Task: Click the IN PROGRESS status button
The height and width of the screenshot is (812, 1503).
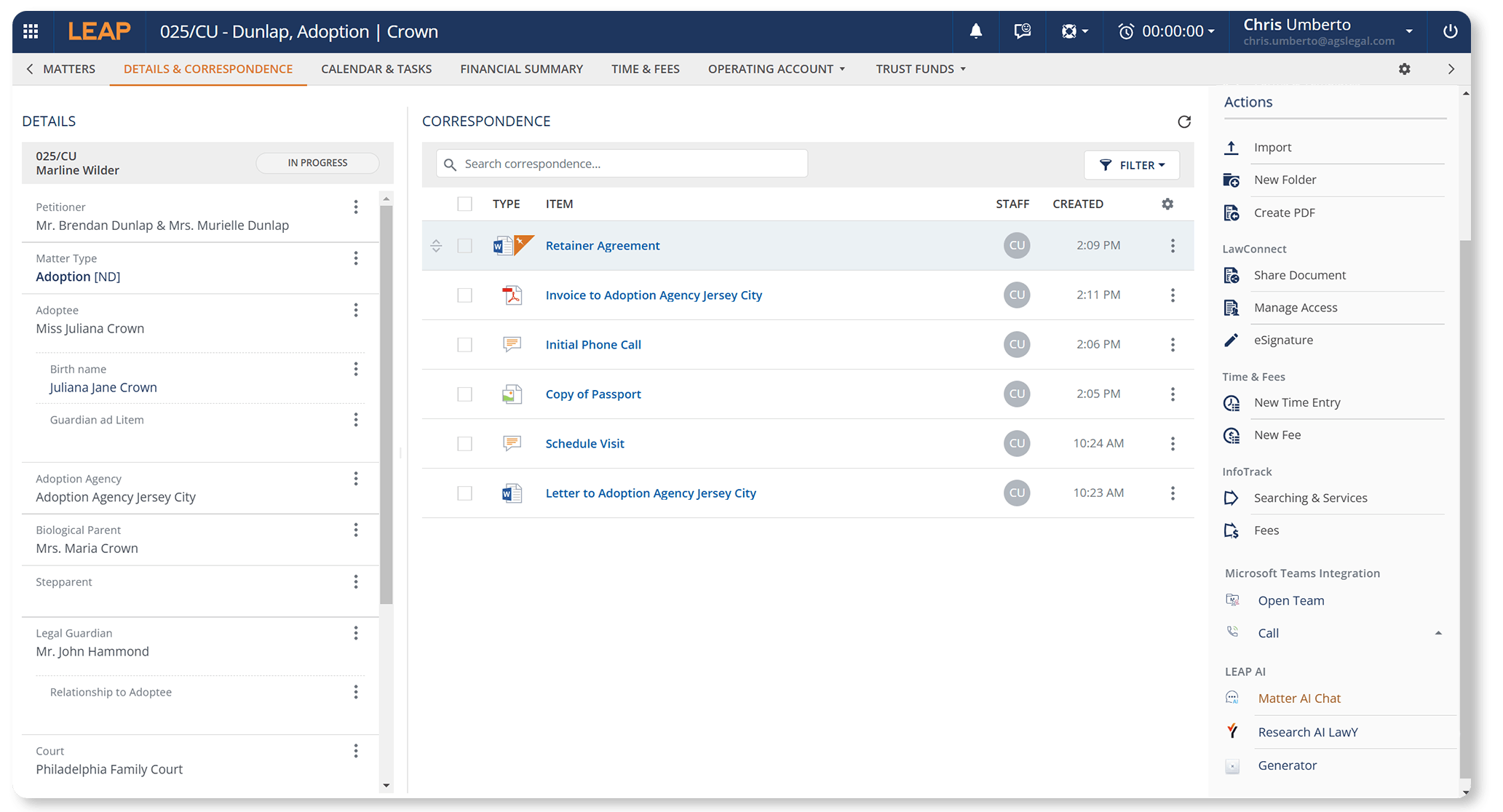Action: 317,163
